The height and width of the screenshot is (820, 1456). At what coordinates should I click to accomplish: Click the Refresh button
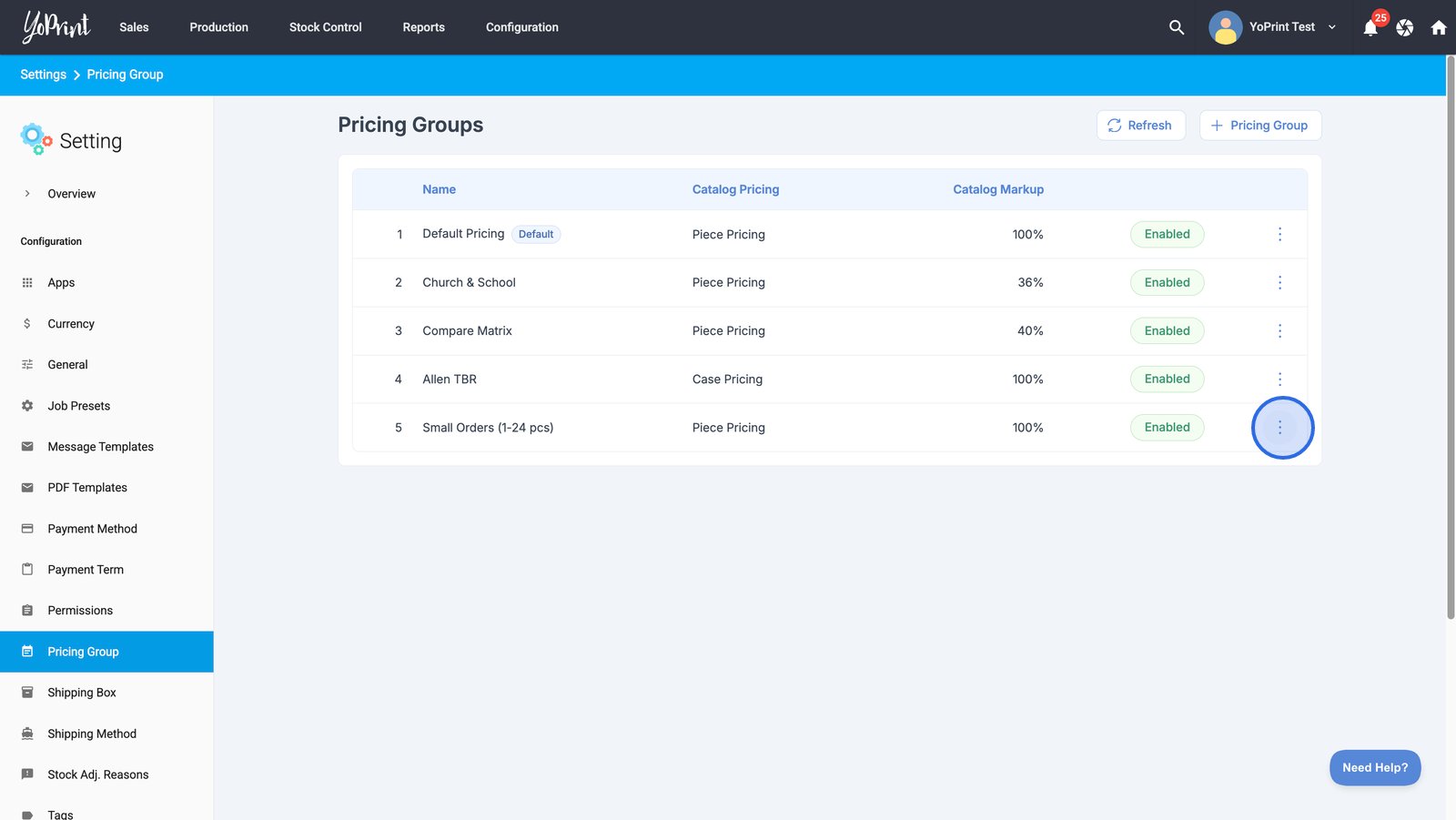[1140, 126]
